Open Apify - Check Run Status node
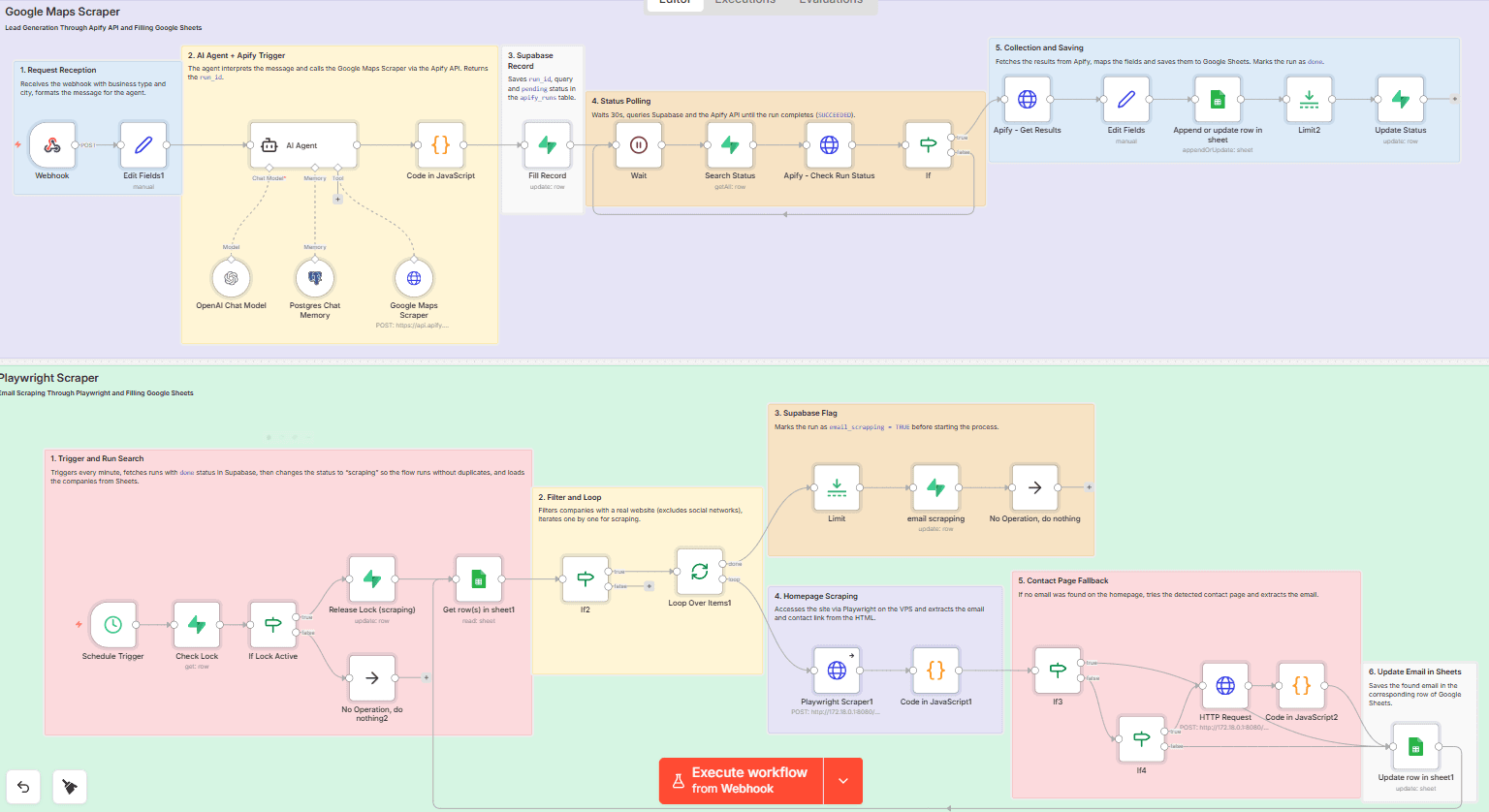 [x=829, y=145]
